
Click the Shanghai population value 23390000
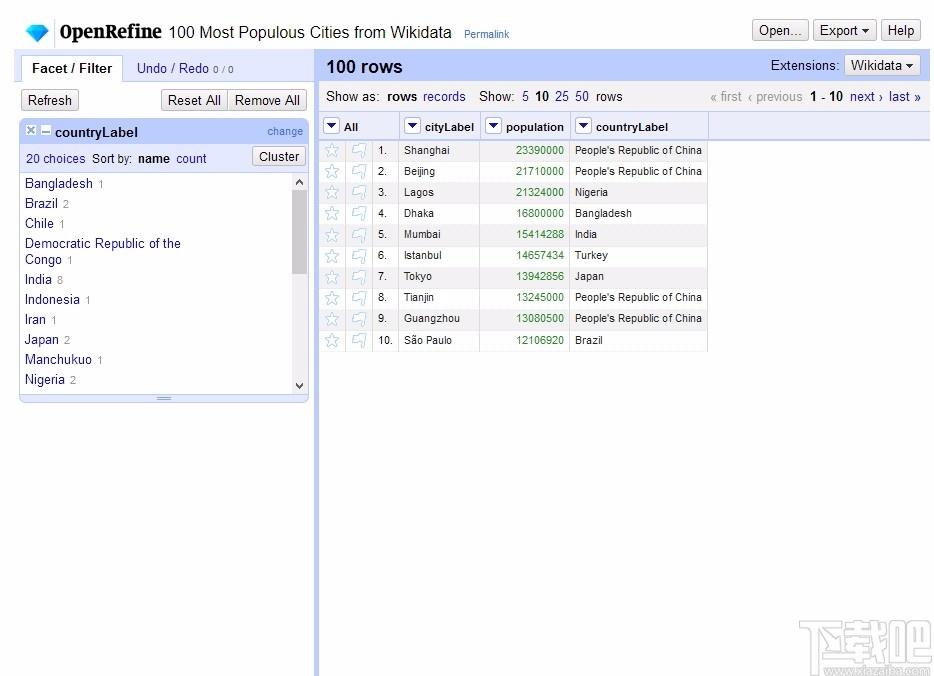[x=539, y=151]
